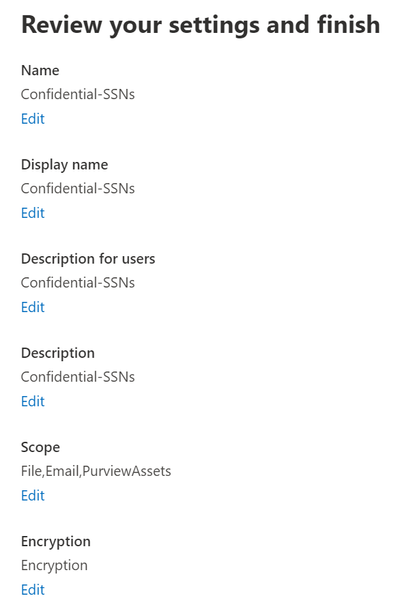Click Edit link below the Description field
This screenshot has height=601, width=400.
click(x=33, y=402)
